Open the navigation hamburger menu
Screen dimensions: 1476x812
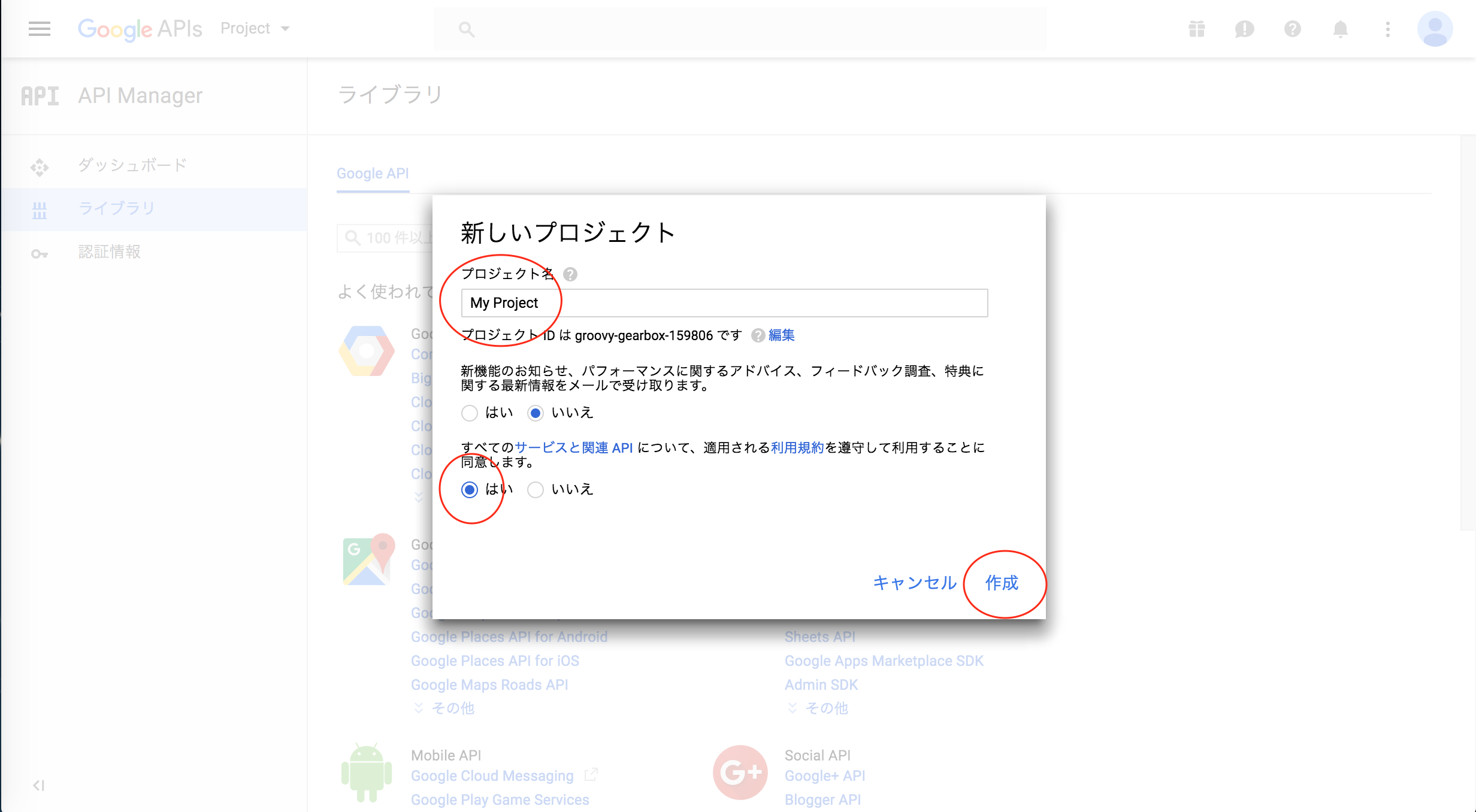point(39,29)
